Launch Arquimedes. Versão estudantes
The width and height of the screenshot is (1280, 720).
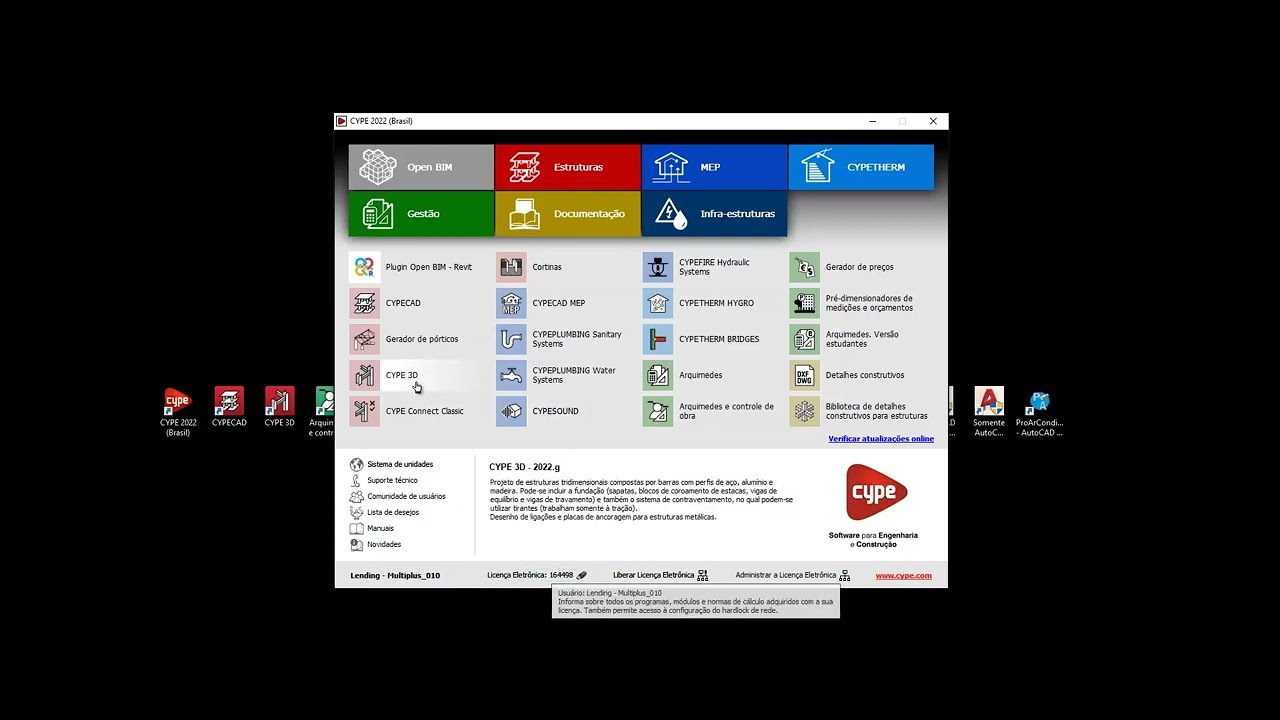coord(845,339)
